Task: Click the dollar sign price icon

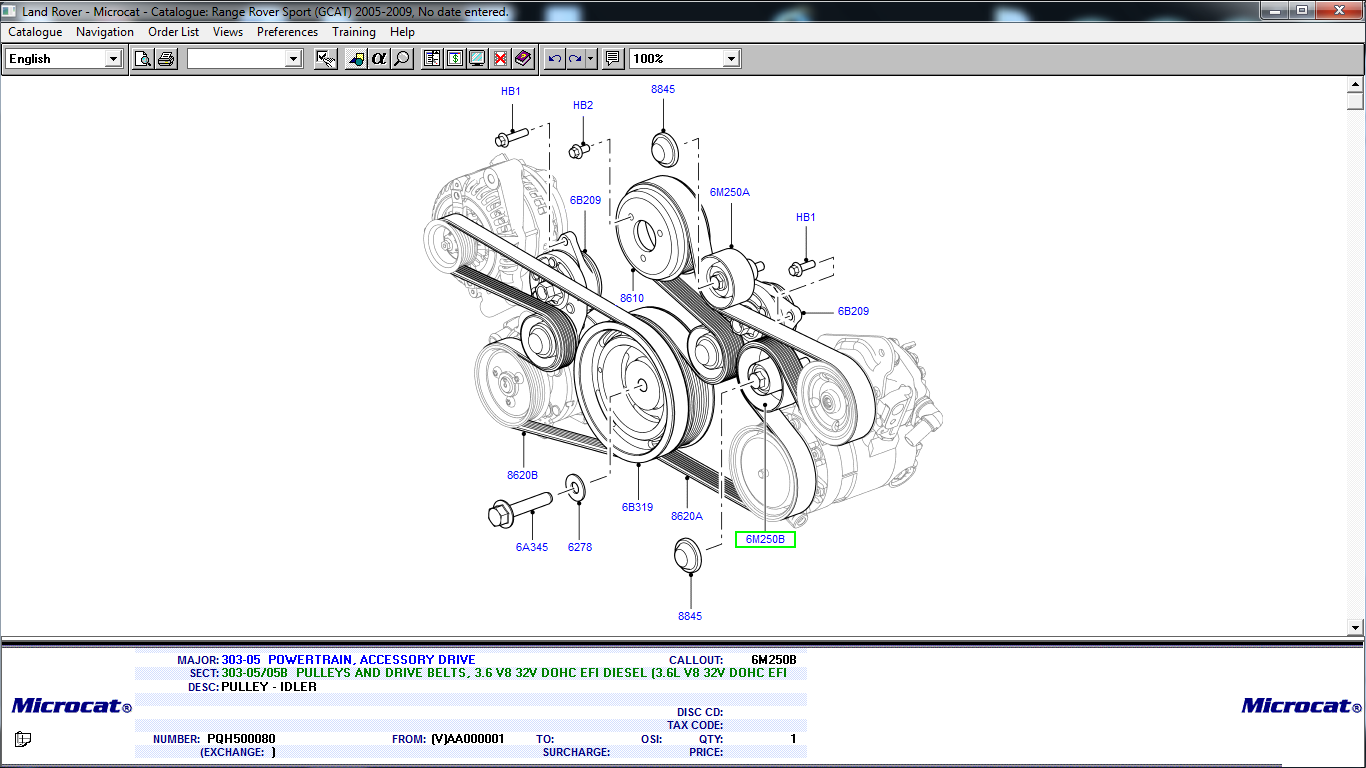Action: click(455, 59)
